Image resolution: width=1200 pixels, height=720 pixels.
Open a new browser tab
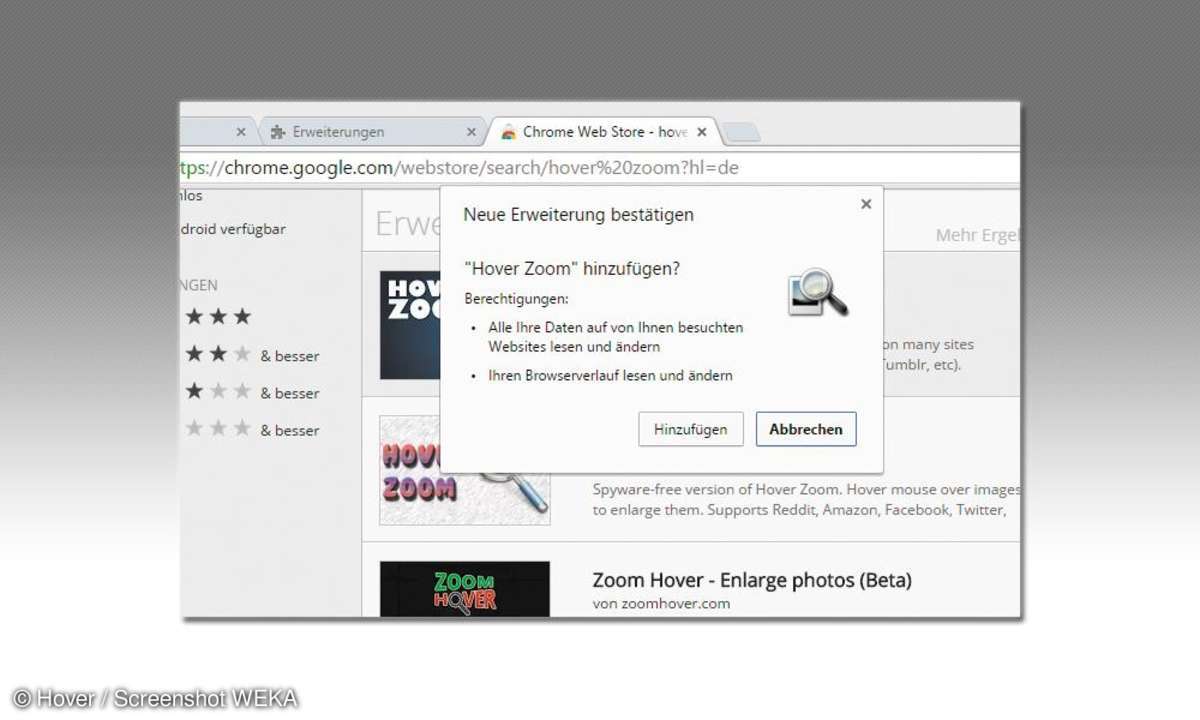(x=741, y=133)
